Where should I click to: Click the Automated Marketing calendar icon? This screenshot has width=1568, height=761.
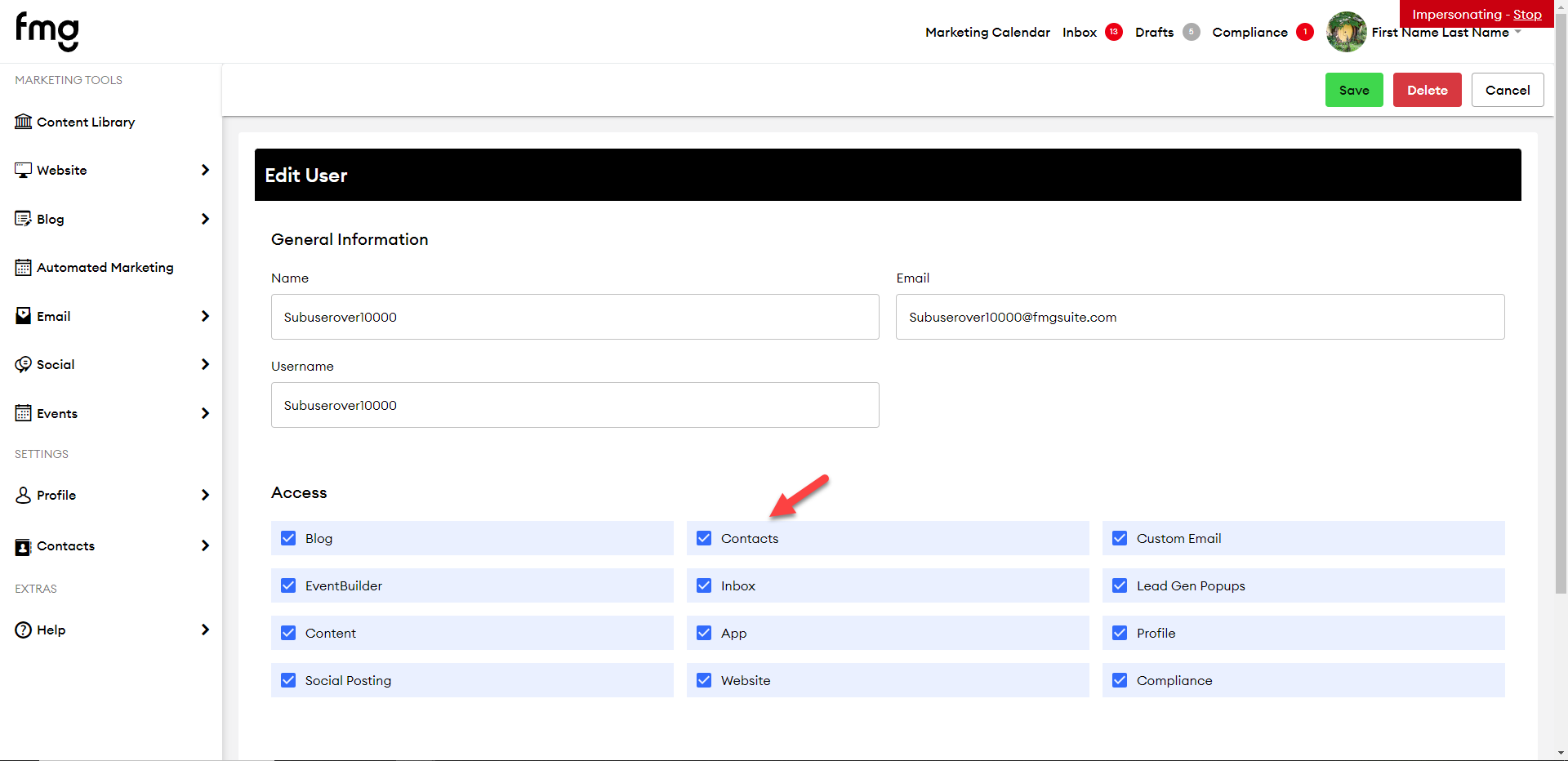24,267
